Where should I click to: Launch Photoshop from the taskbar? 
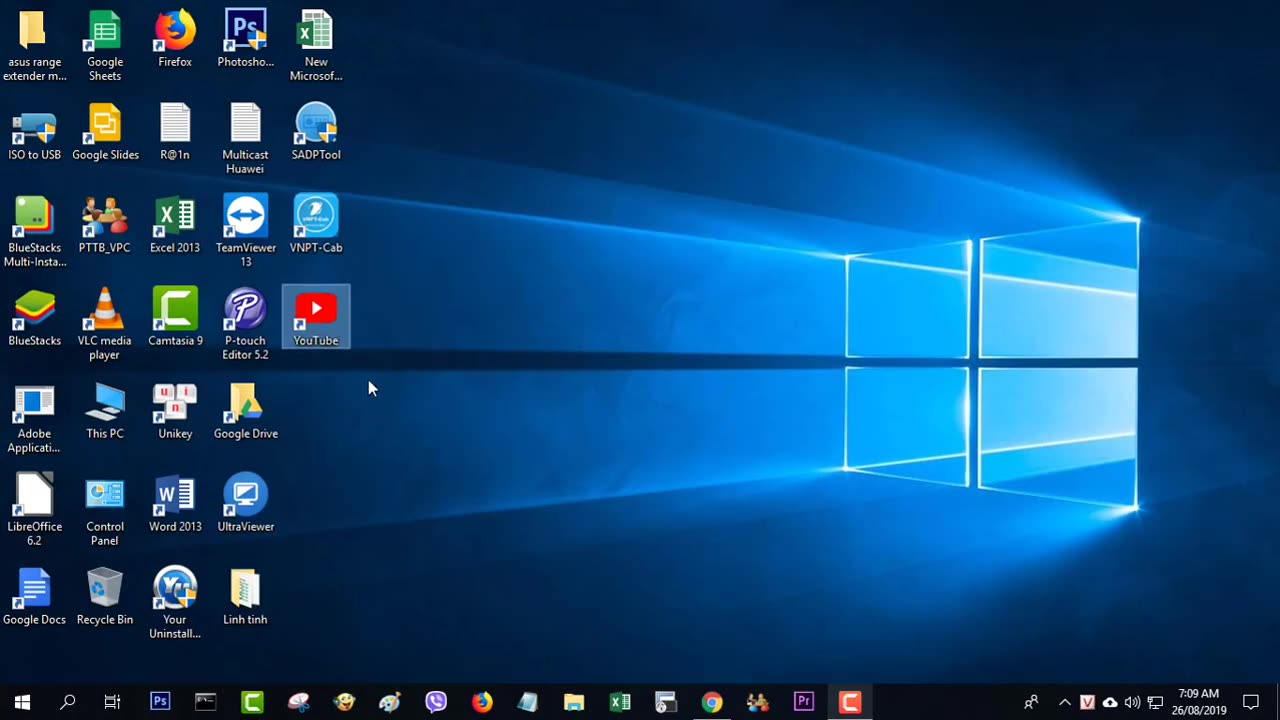160,702
